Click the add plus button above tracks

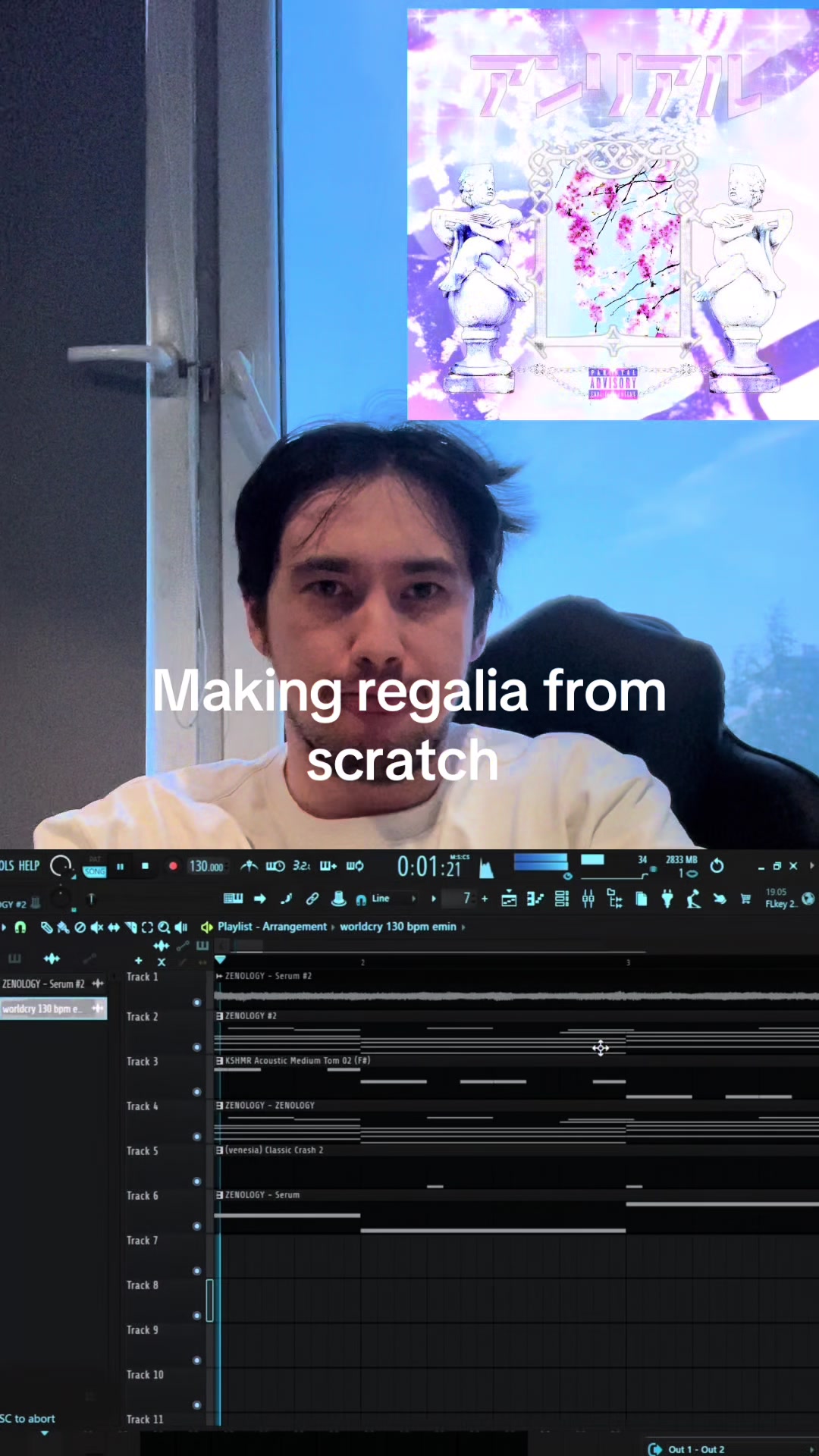click(138, 961)
